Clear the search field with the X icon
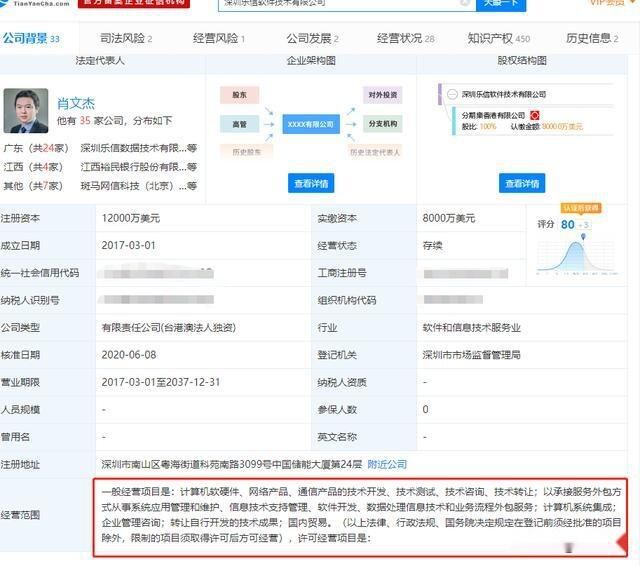The width and height of the screenshot is (640, 566). click(x=465, y=3)
